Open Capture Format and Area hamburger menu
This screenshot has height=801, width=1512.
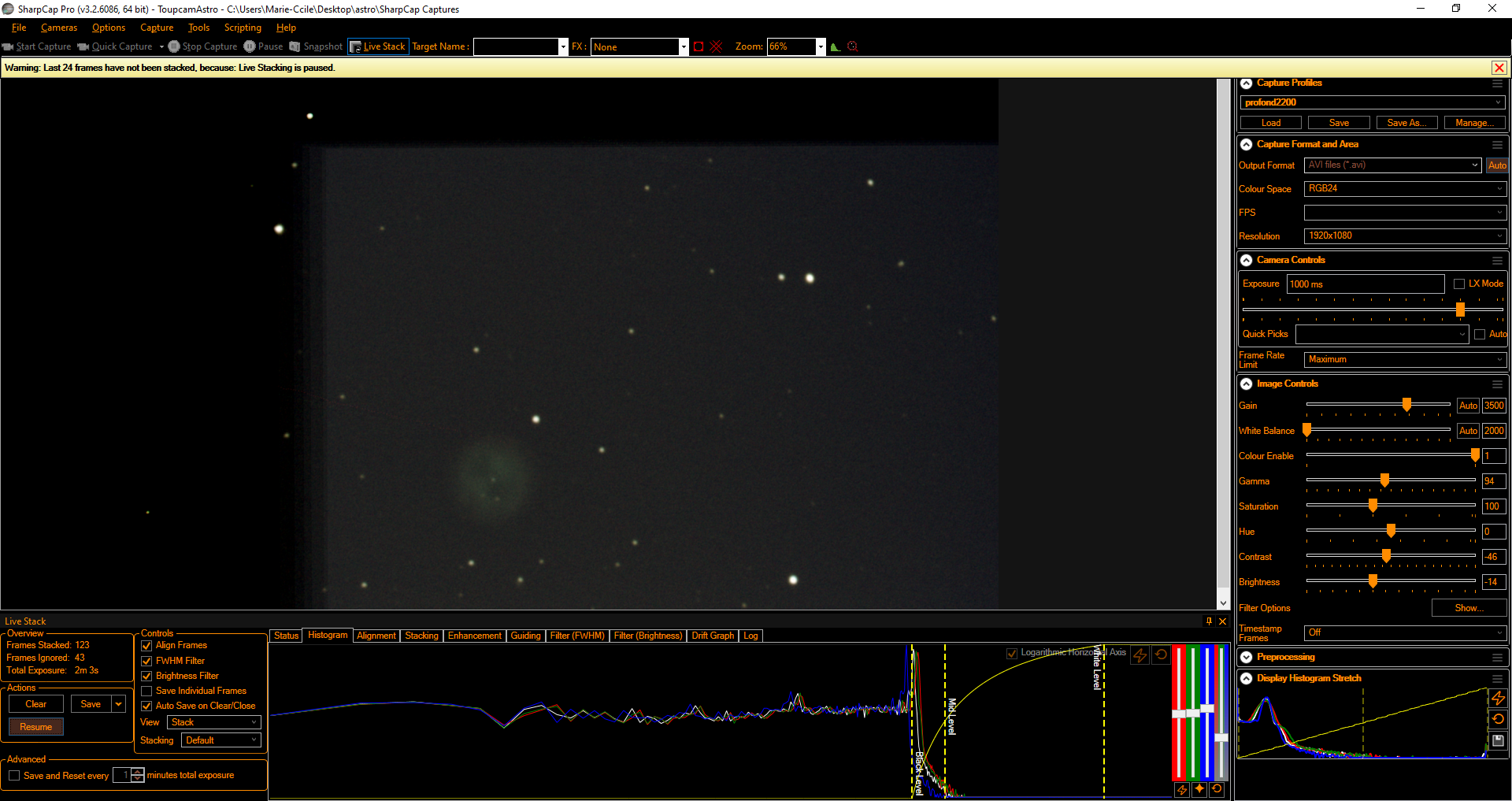[x=1497, y=144]
